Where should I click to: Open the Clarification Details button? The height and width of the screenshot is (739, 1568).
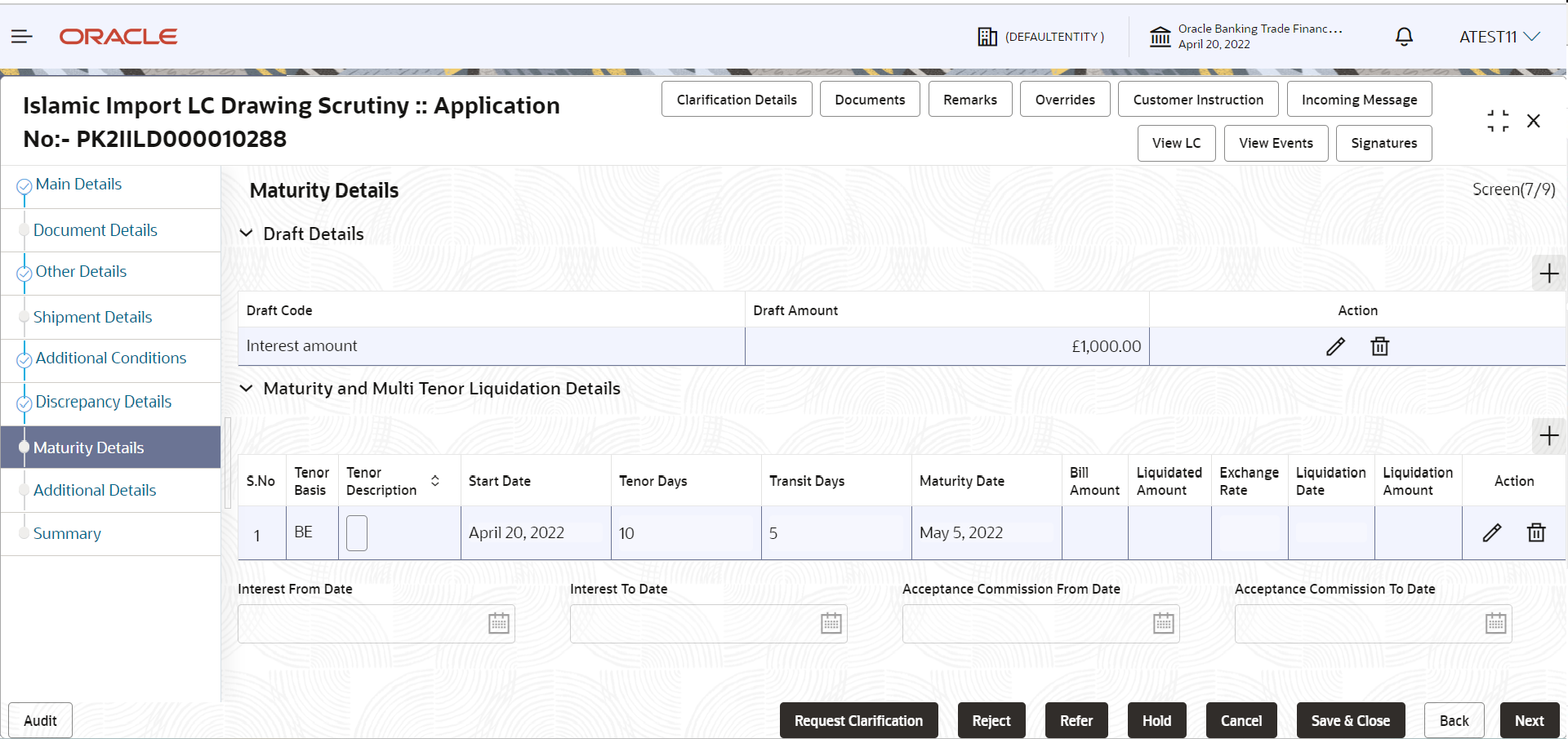coord(737,100)
